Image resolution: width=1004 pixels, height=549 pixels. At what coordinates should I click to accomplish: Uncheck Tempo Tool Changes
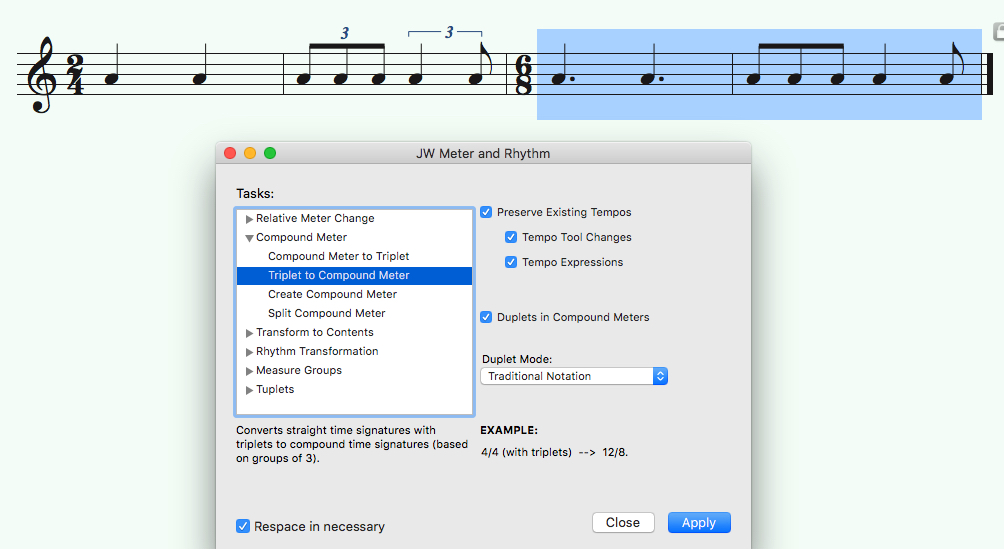tap(511, 237)
